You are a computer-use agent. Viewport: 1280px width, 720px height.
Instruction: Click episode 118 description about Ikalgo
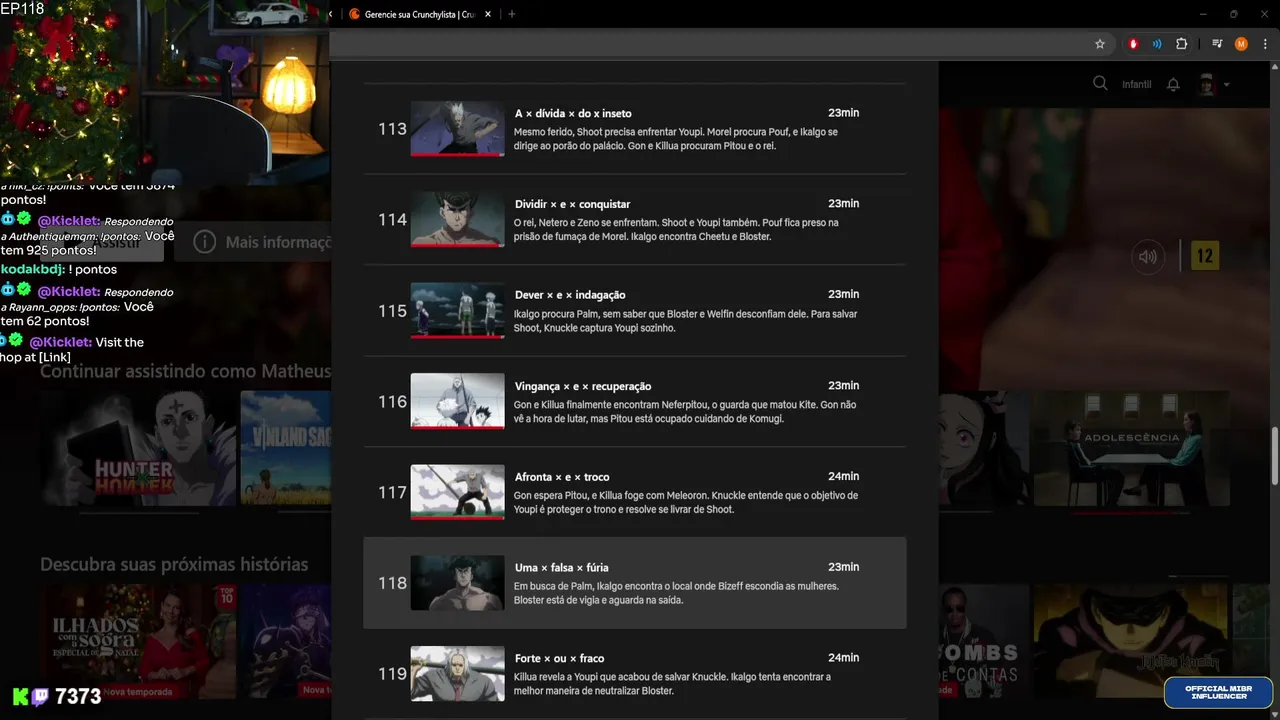pyautogui.click(x=677, y=593)
